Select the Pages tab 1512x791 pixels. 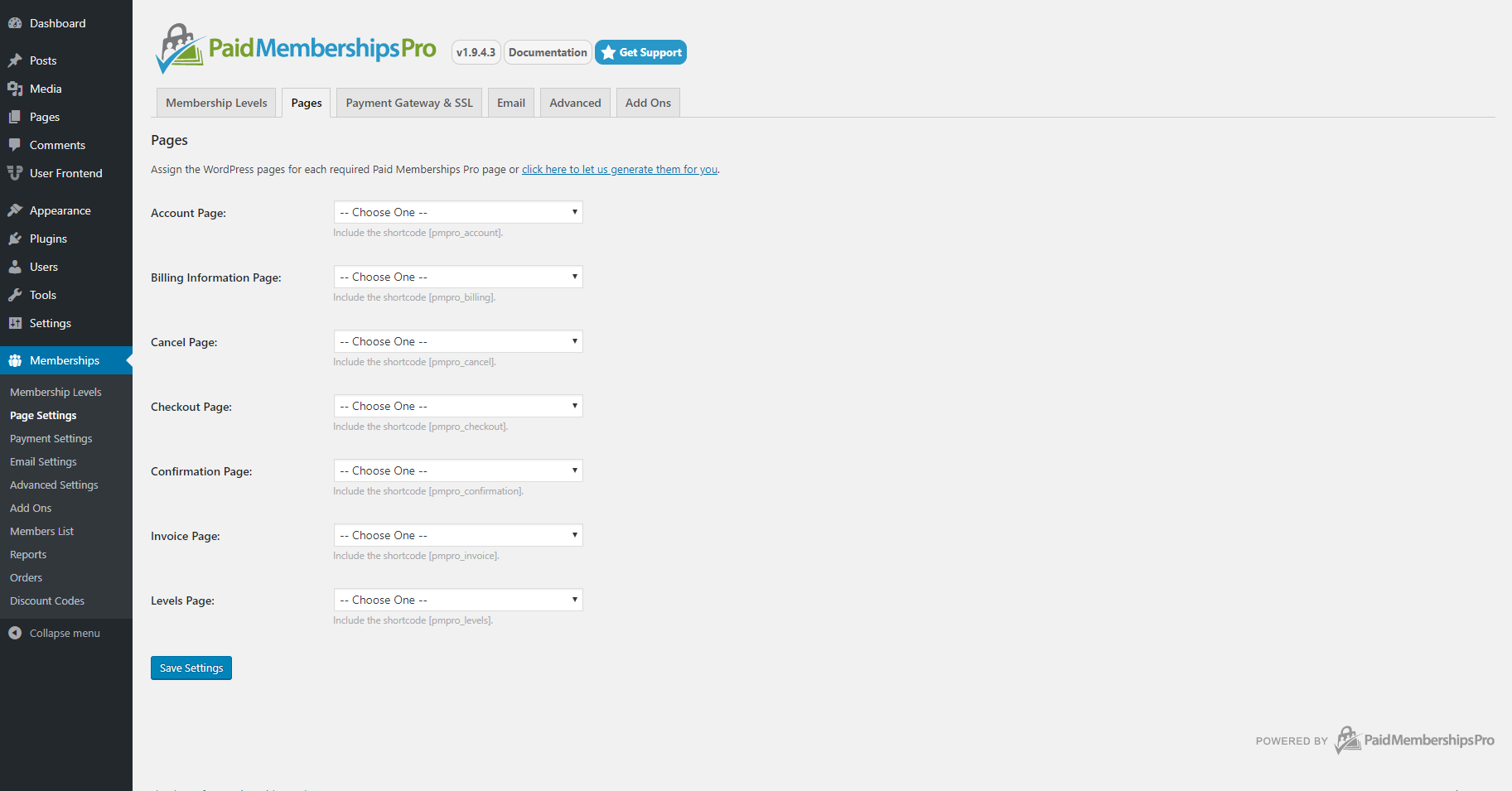point(307,103)
